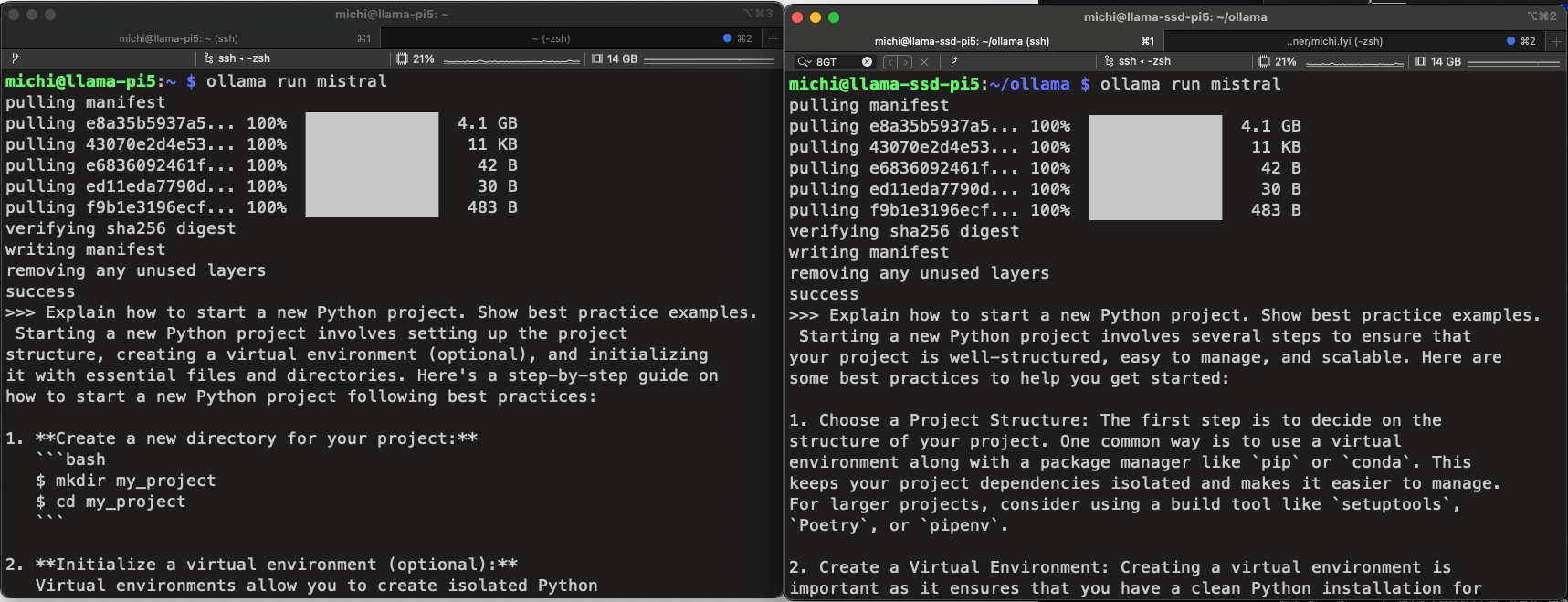
Task: Click the git branch icon in right terminal status bar
Action: pos(954,61)
